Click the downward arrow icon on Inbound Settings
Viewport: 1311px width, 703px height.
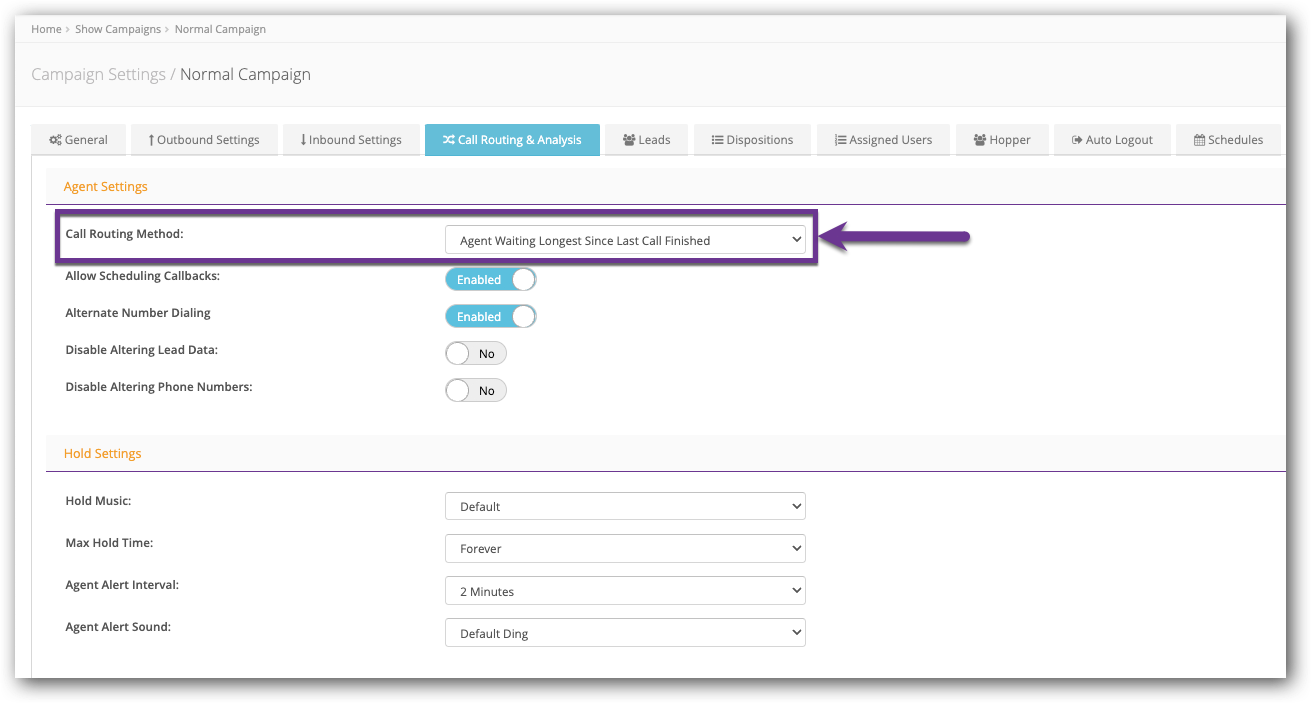pos(302,140)
